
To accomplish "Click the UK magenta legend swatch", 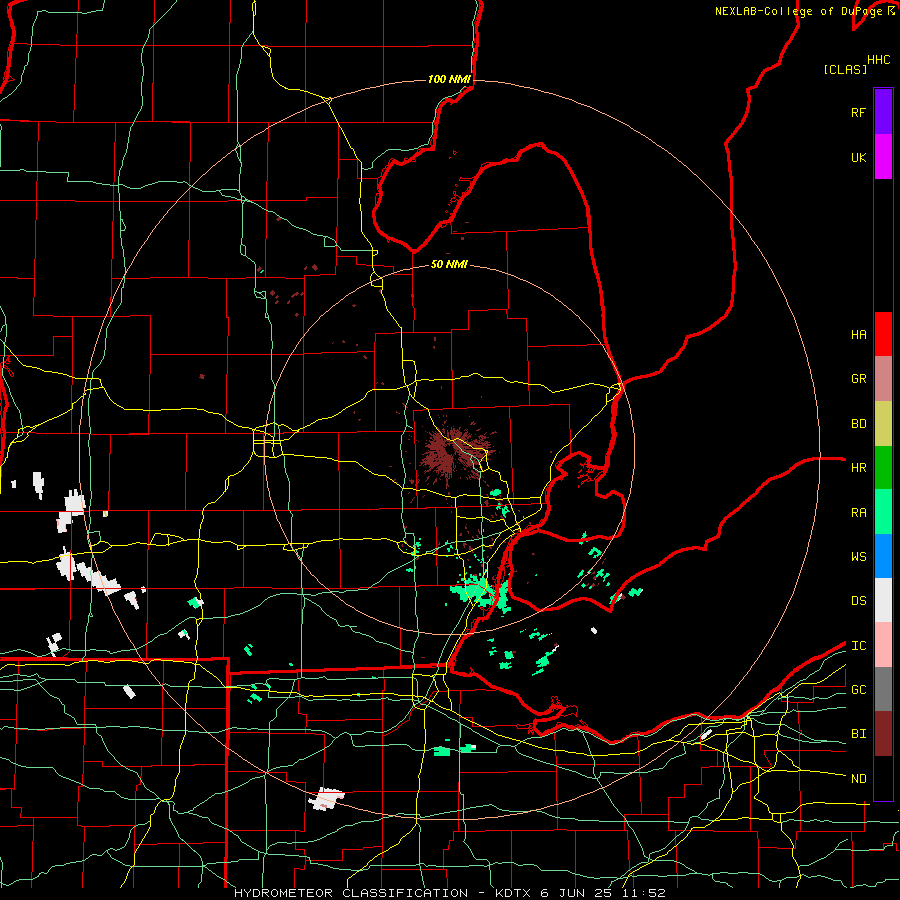I will pos(883,157).
